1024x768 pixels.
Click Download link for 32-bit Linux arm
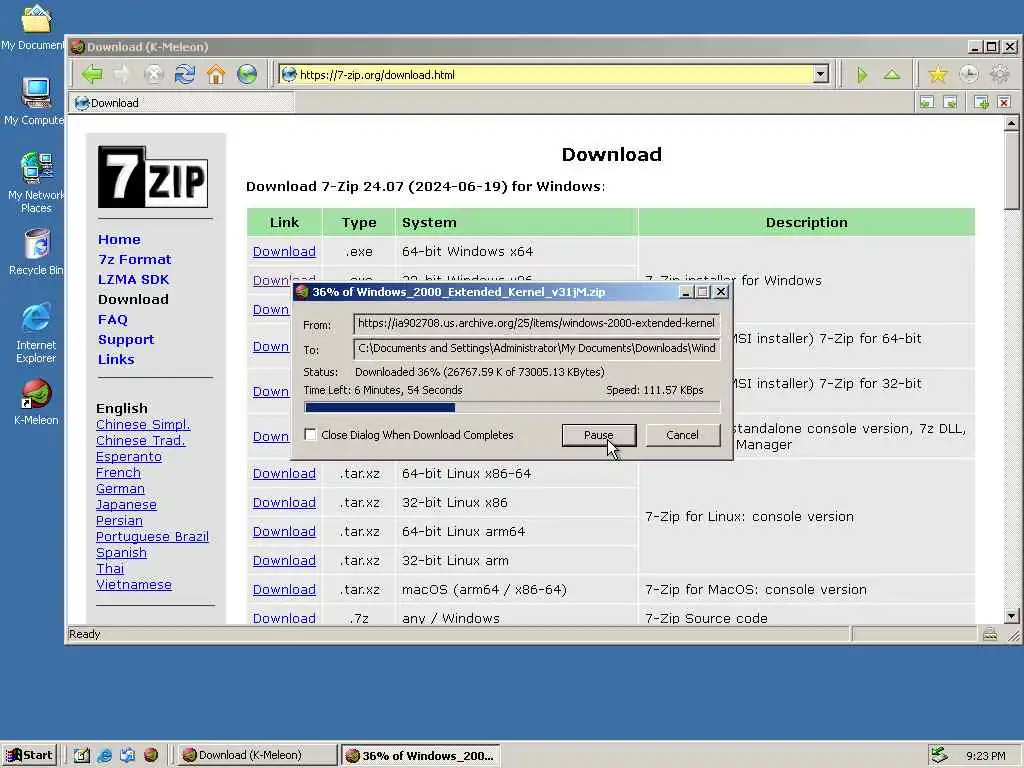pyautogui.click(x=284, y=560)
